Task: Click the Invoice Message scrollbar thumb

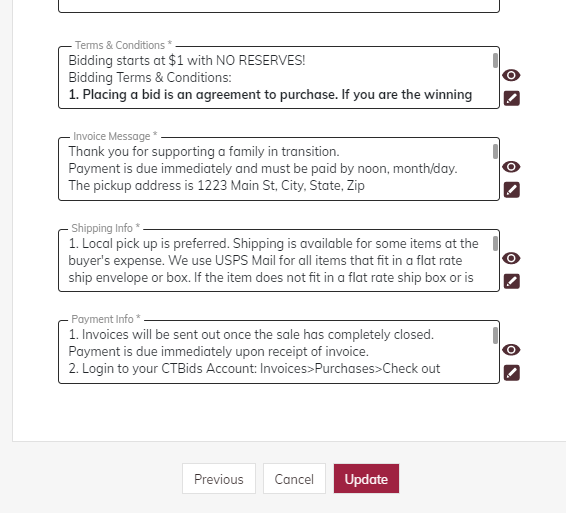Action: [x=495, y=151]
